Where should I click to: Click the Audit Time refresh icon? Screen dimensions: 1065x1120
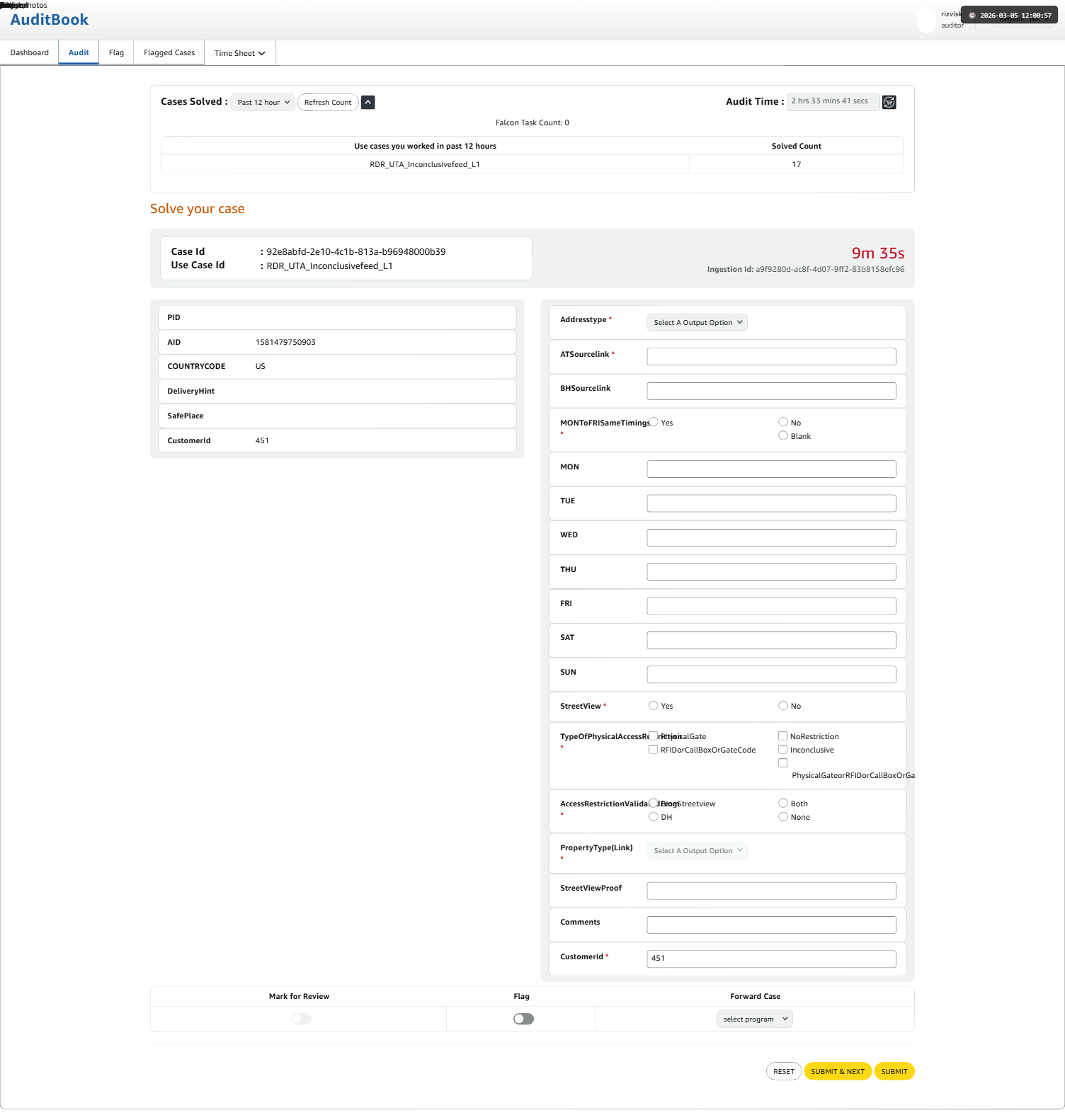coord(889,103)
